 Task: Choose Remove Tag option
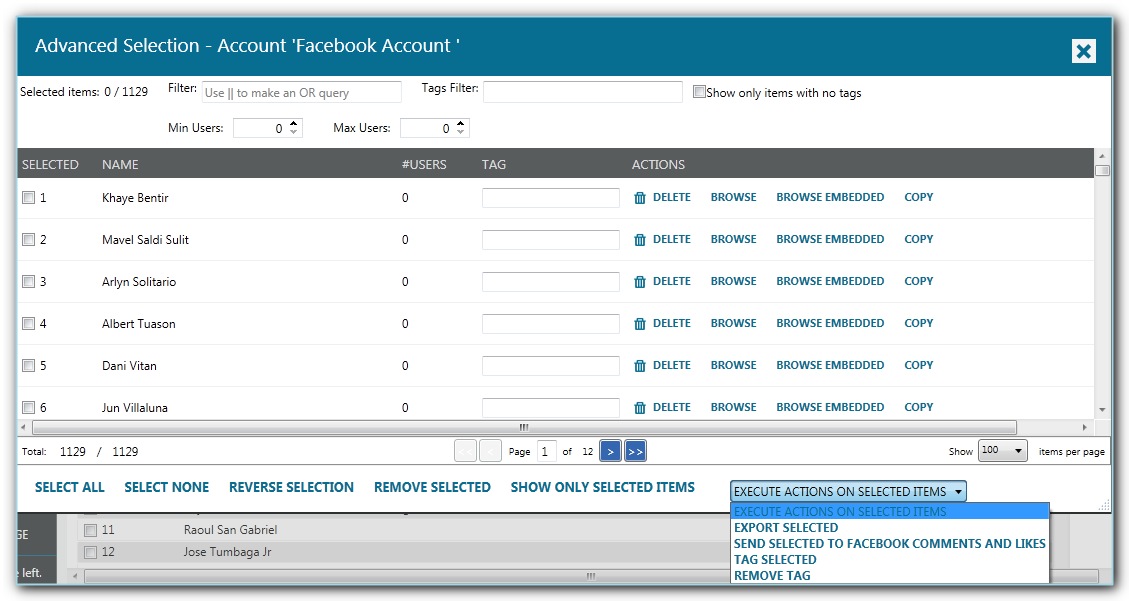772,576
